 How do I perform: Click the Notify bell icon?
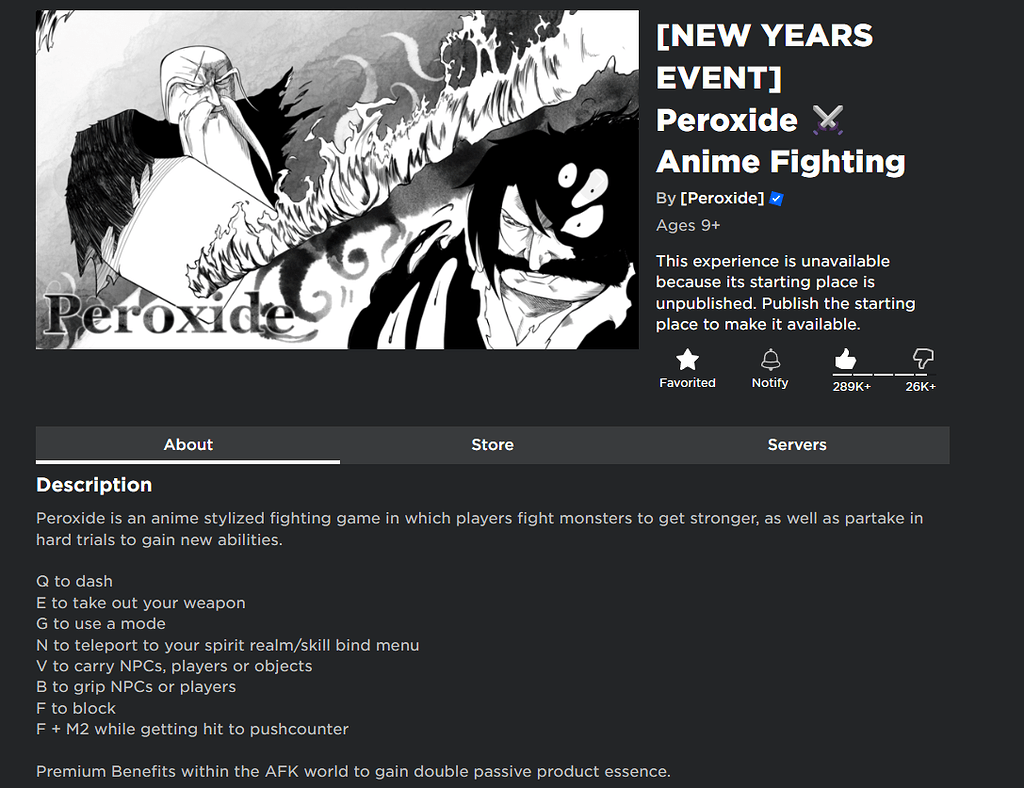pos(770,360)
